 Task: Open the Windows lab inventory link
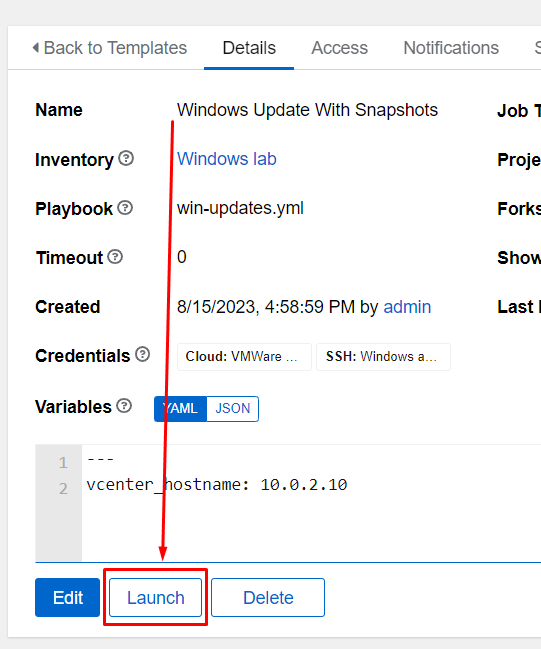[227, 159]
